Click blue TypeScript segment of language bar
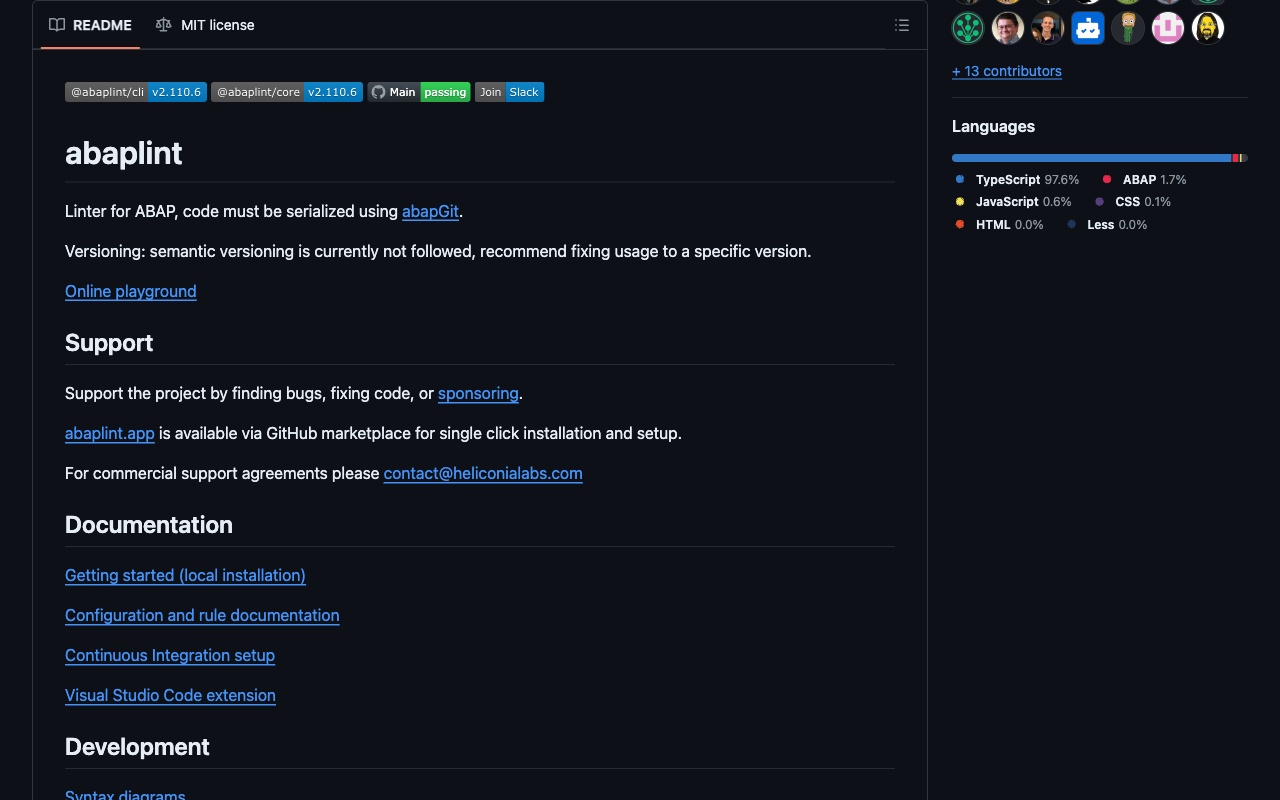 click(x=1091, y=158)
